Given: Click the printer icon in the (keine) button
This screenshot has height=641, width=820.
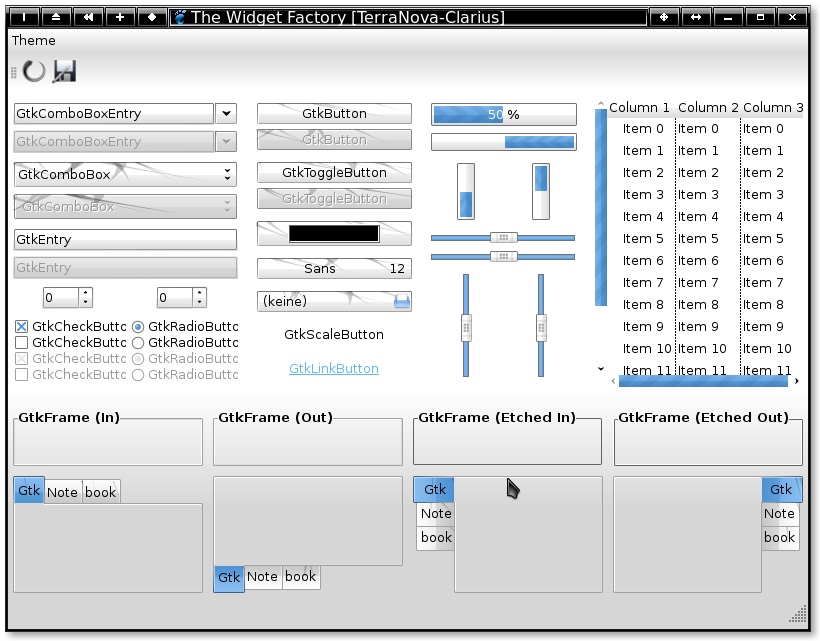Looking at the screenshot, I should point(402,301).
